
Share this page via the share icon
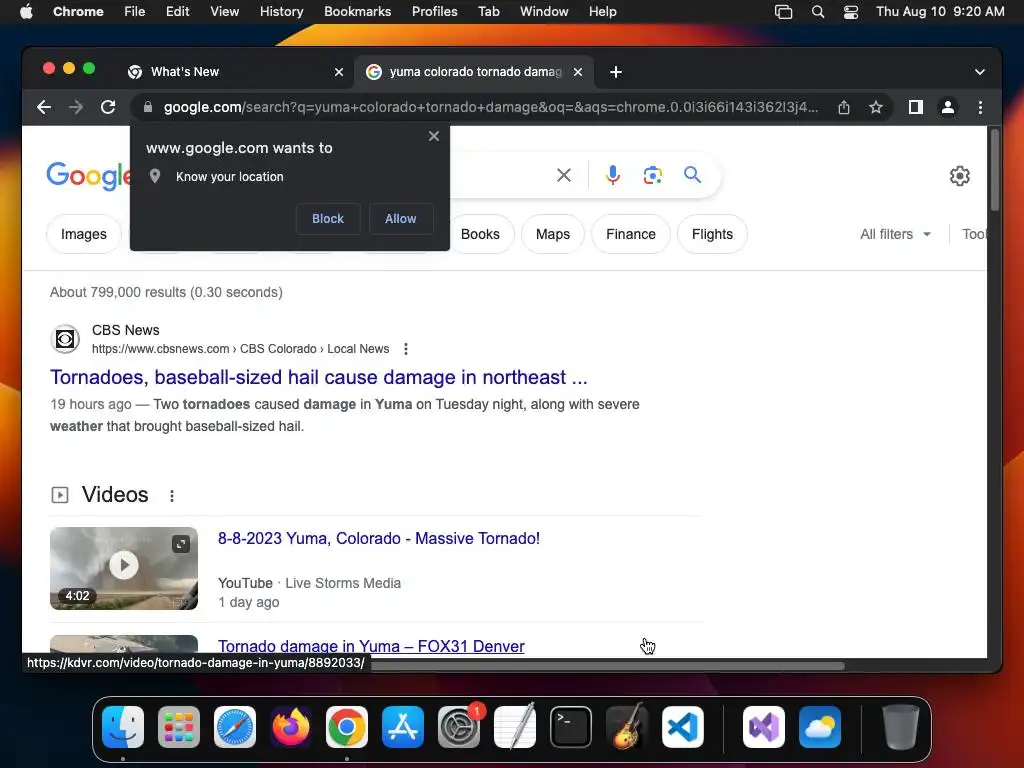click(844, 107)
